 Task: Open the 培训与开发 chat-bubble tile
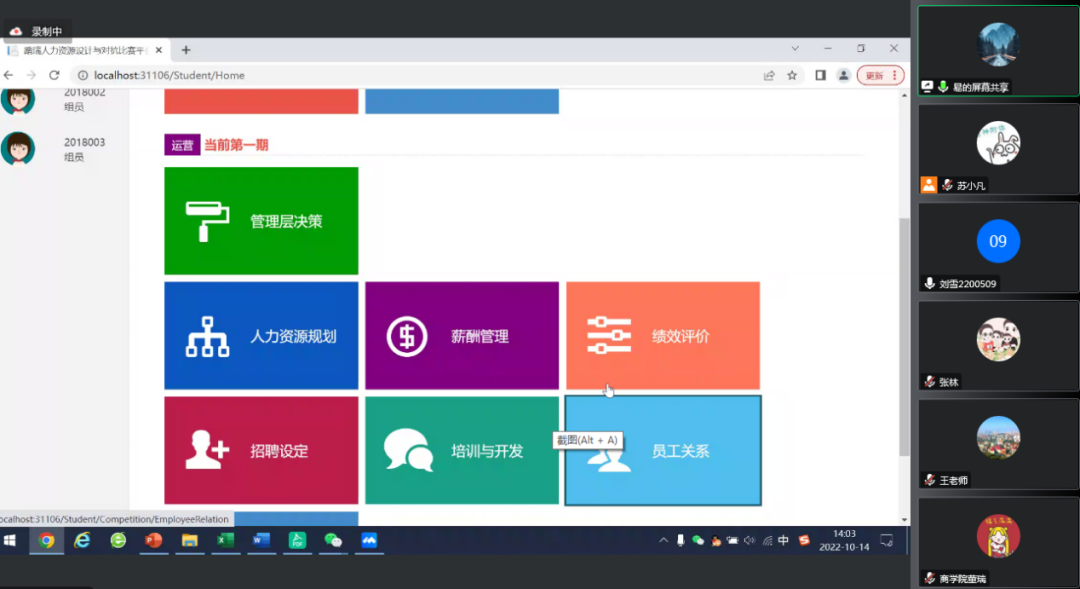(x=461, y=451)
